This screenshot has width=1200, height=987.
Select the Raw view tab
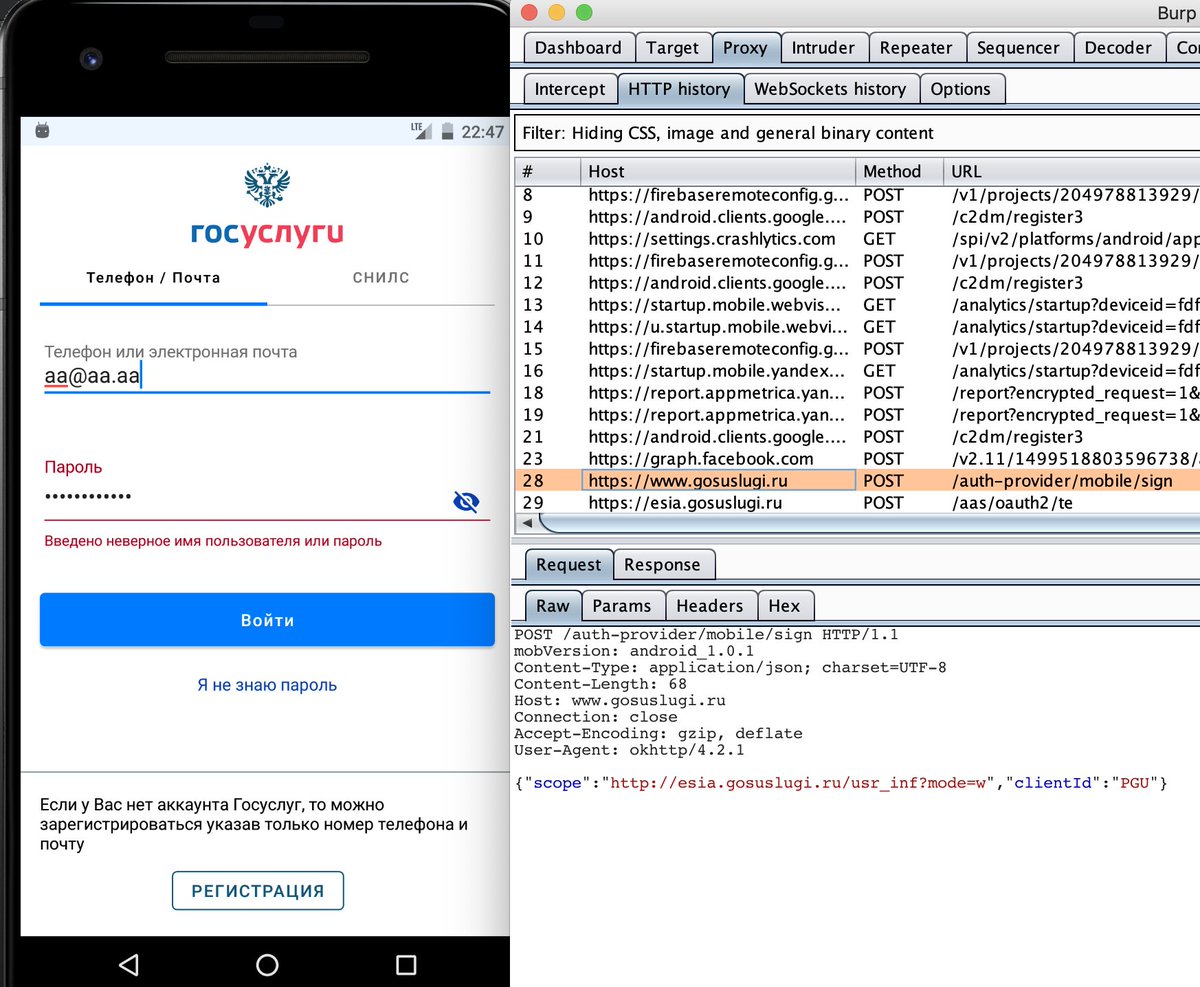point(553,606)
